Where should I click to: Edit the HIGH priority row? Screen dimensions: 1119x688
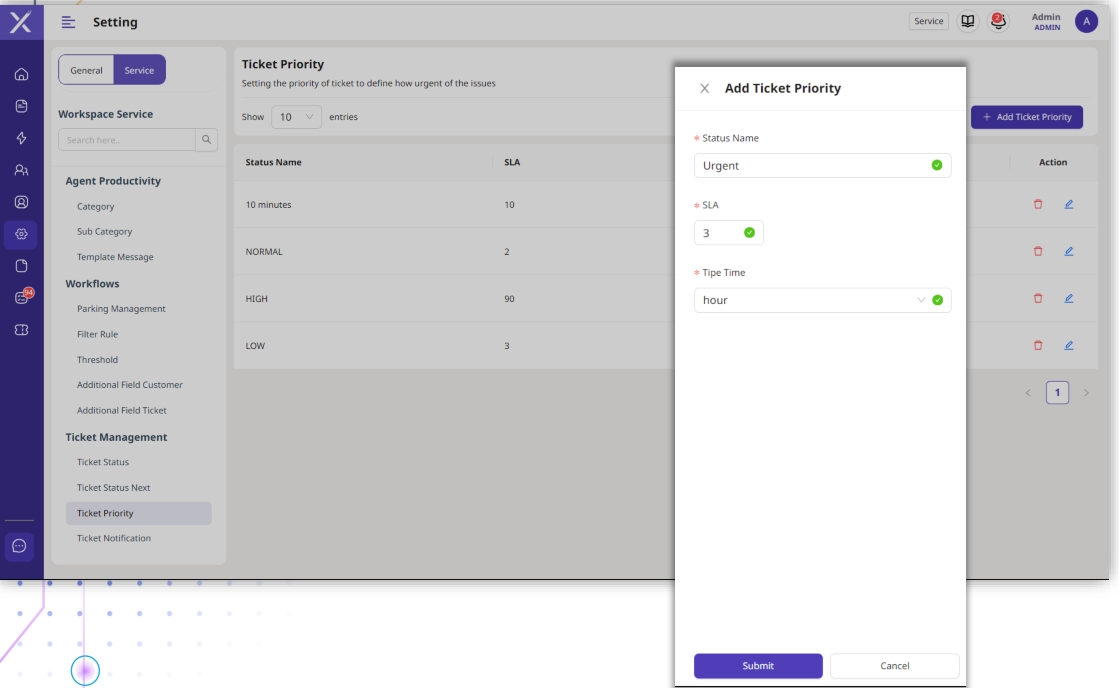point(1068,298)
